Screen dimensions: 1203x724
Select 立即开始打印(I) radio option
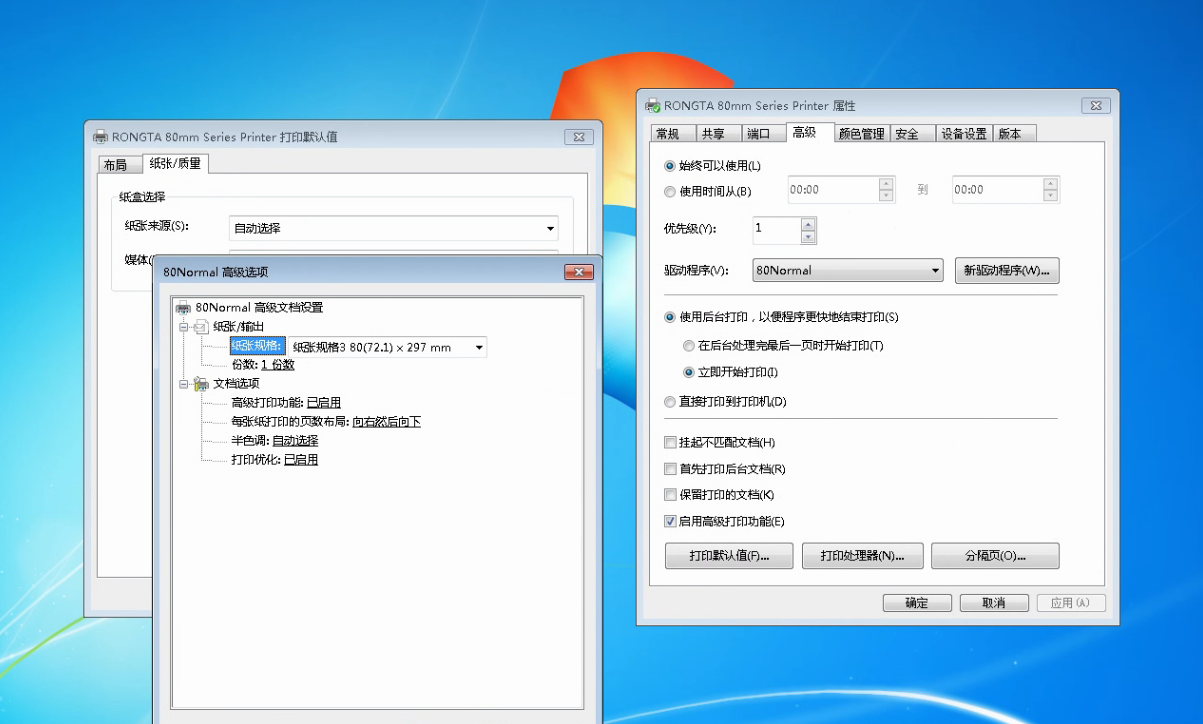[x=688, y=372]
